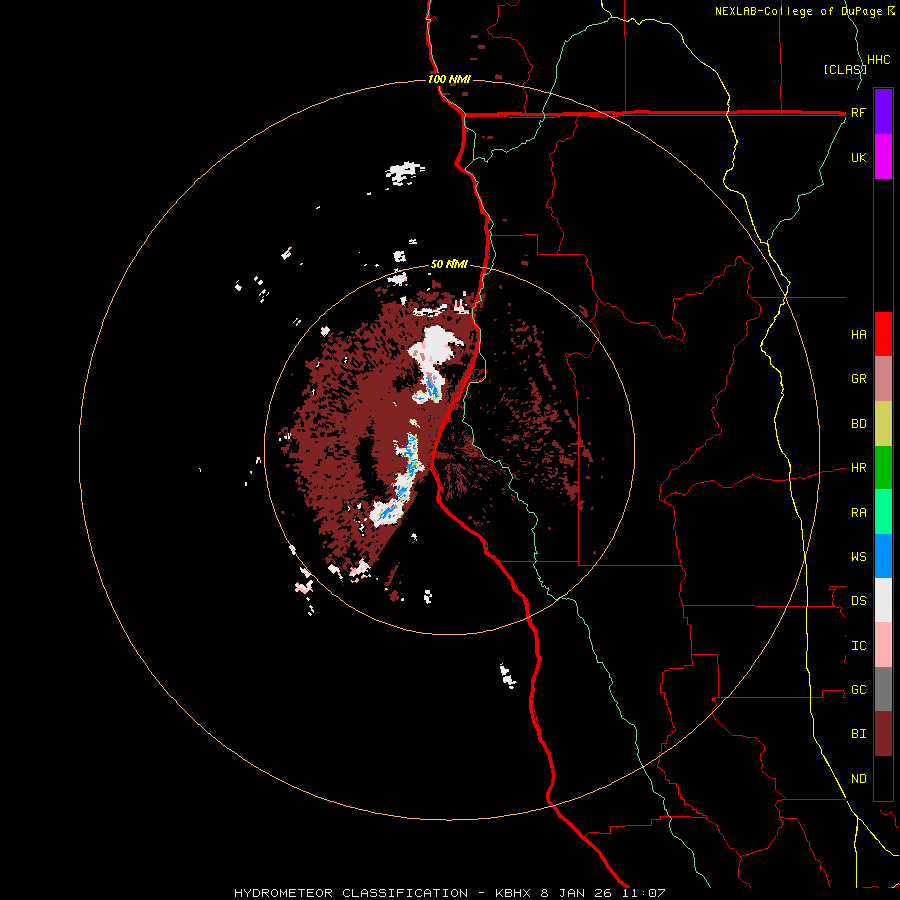Click the HR legend label
This screenshot has width=900, height=900.
[858, 468]
